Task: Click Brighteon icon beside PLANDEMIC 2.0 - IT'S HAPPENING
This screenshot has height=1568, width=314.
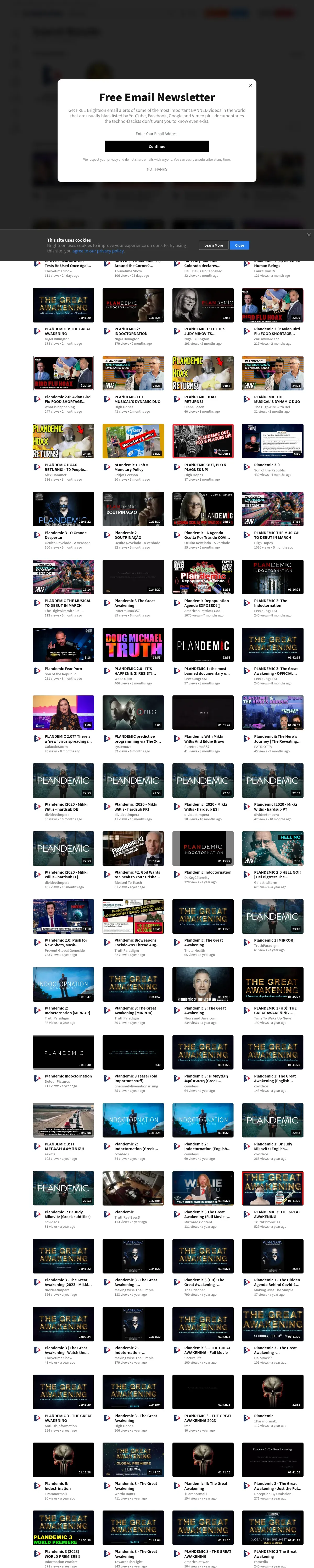Action: (x=107, y=671)
